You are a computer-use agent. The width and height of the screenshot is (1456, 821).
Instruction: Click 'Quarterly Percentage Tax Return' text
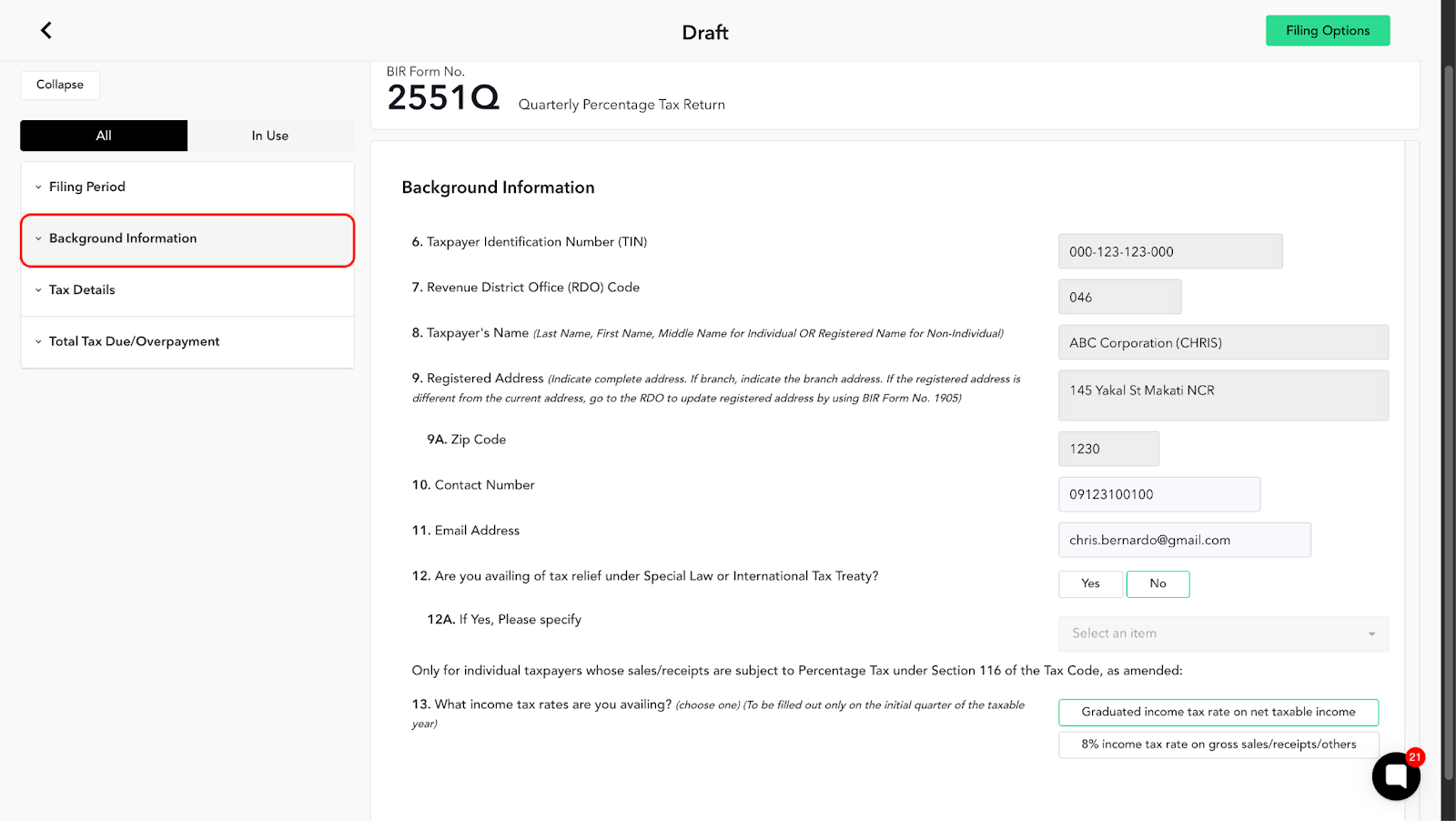pos(622,105)
